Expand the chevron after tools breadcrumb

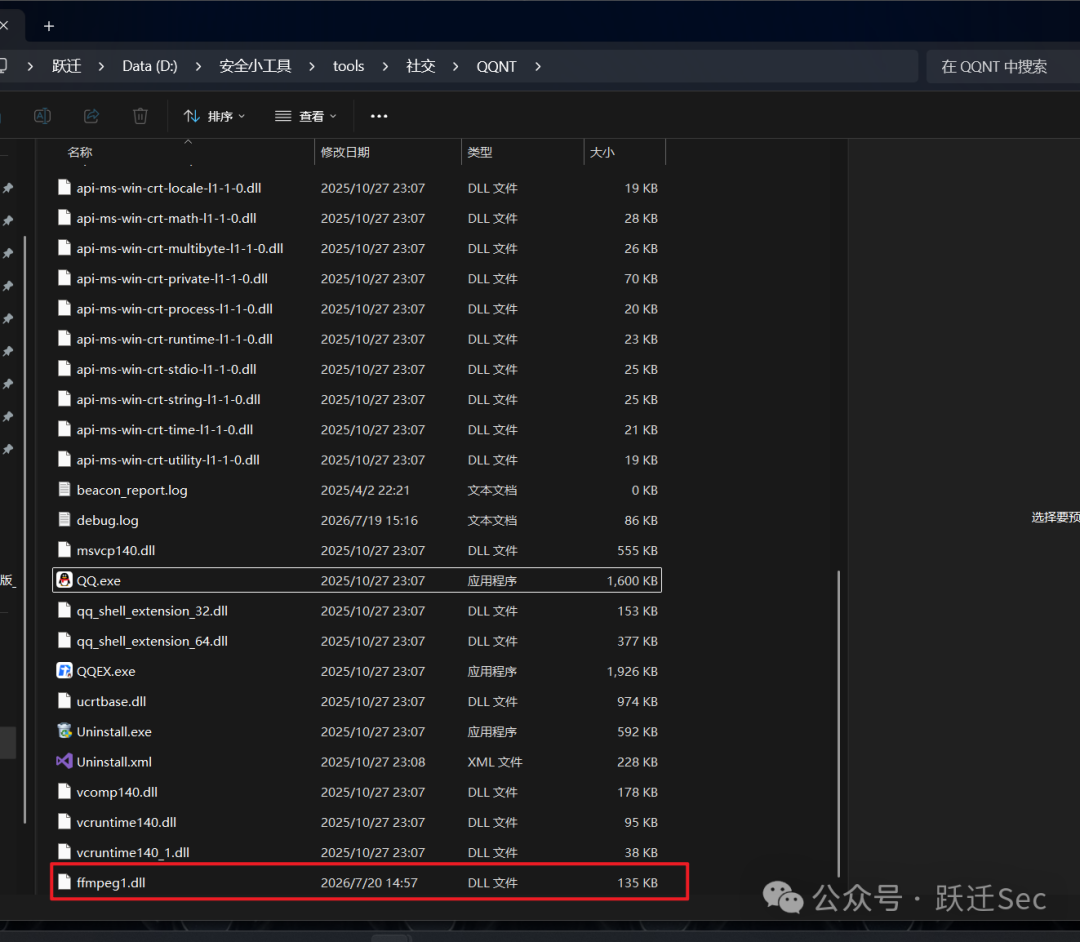(385, 66)
